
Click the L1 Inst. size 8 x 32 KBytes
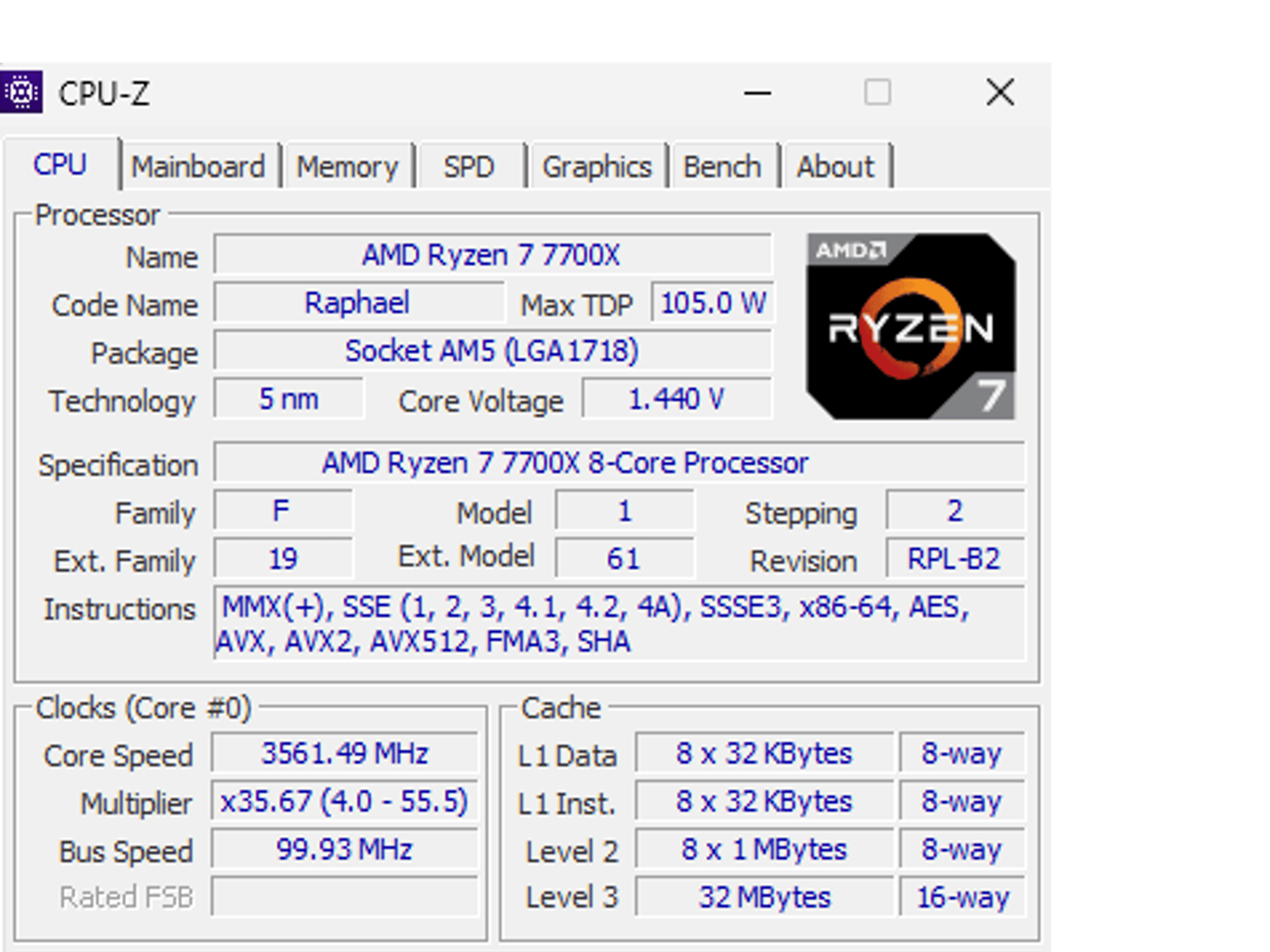(x=764, y=801)
